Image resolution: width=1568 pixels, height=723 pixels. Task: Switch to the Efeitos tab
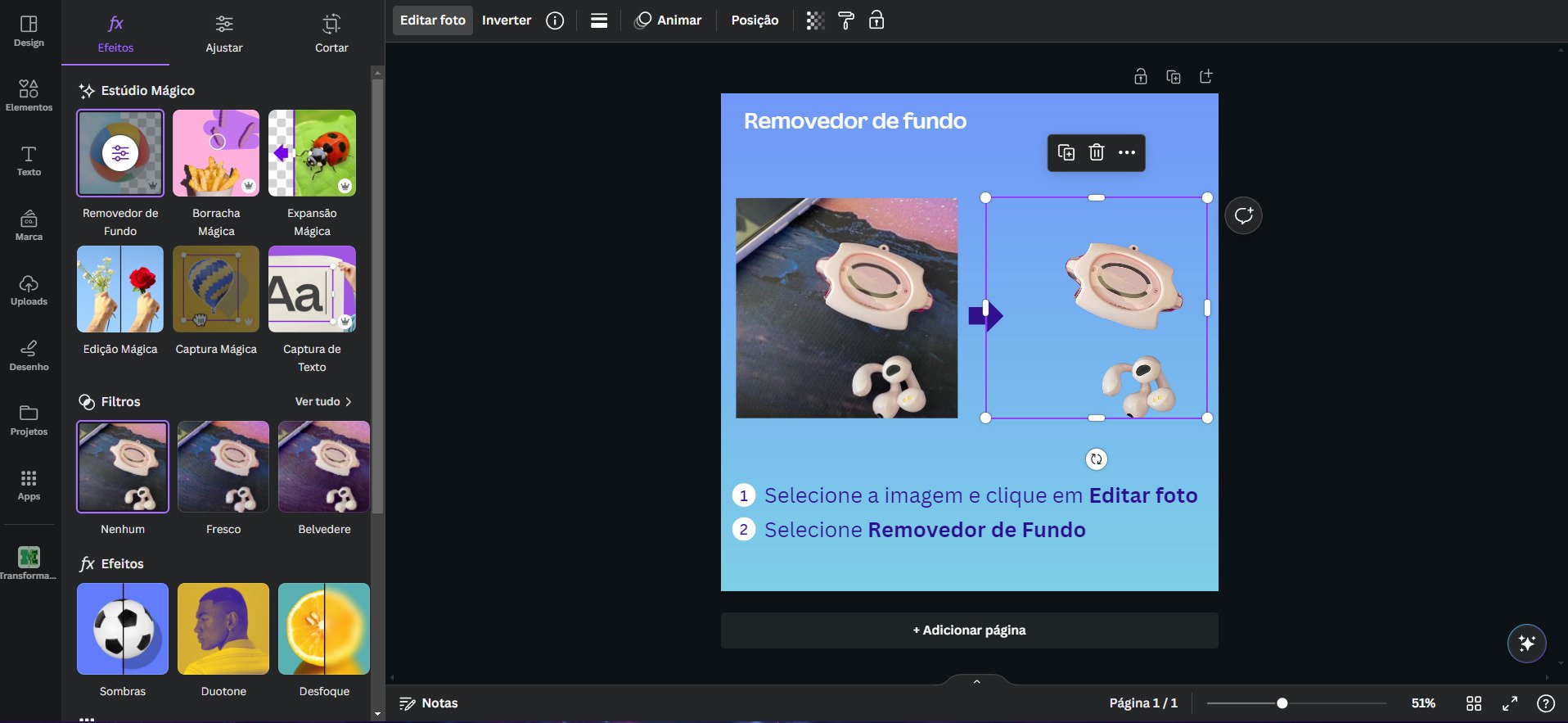[x=115, y=34]
